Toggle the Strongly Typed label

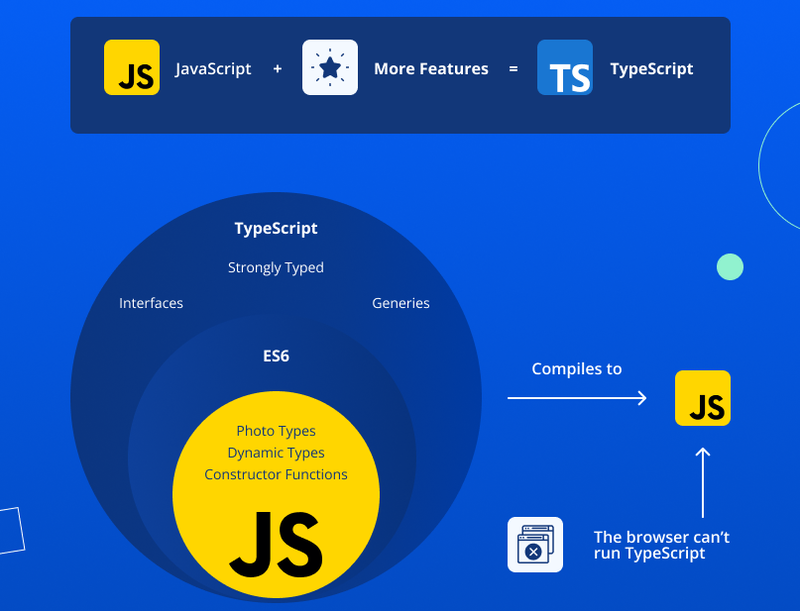click(x=275, y=267)
